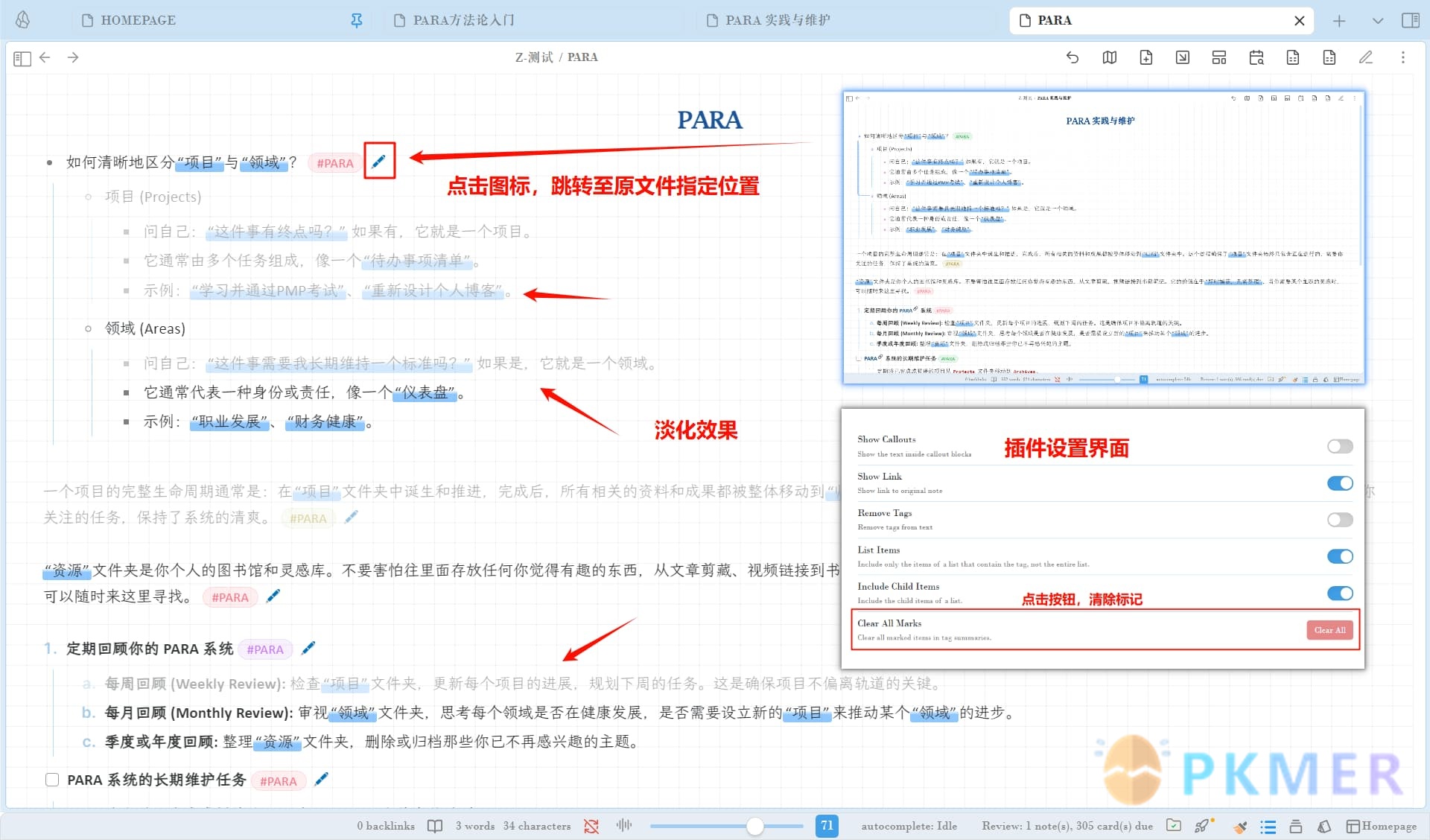Viewport: 1430px width, 840px height.
Task: Enable the Show Callouts toggle
Action: (x=1340, y=446)
